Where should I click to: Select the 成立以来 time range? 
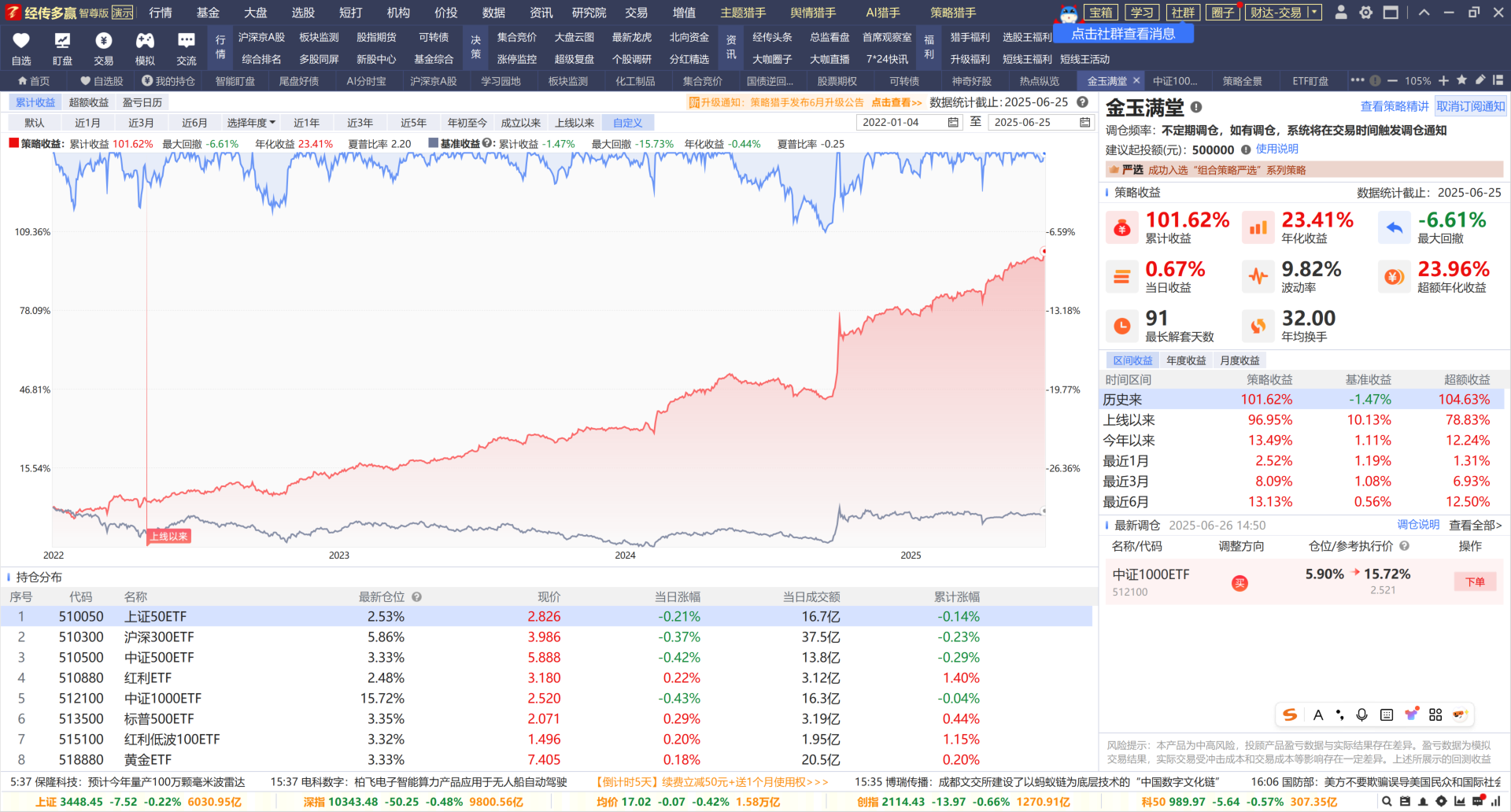coord(521,123)
